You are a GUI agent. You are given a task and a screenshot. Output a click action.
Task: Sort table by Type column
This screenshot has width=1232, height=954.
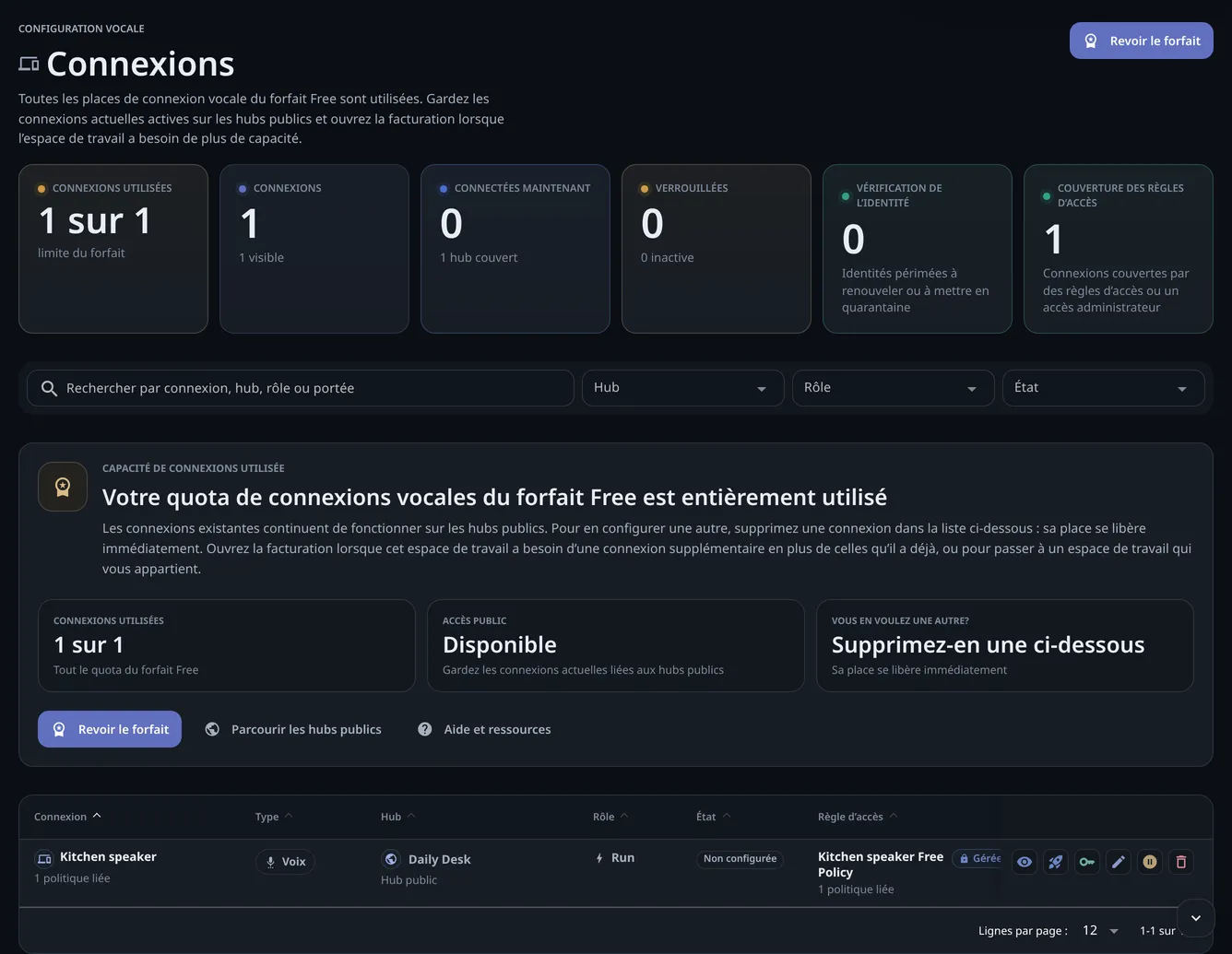click(274, 817)
